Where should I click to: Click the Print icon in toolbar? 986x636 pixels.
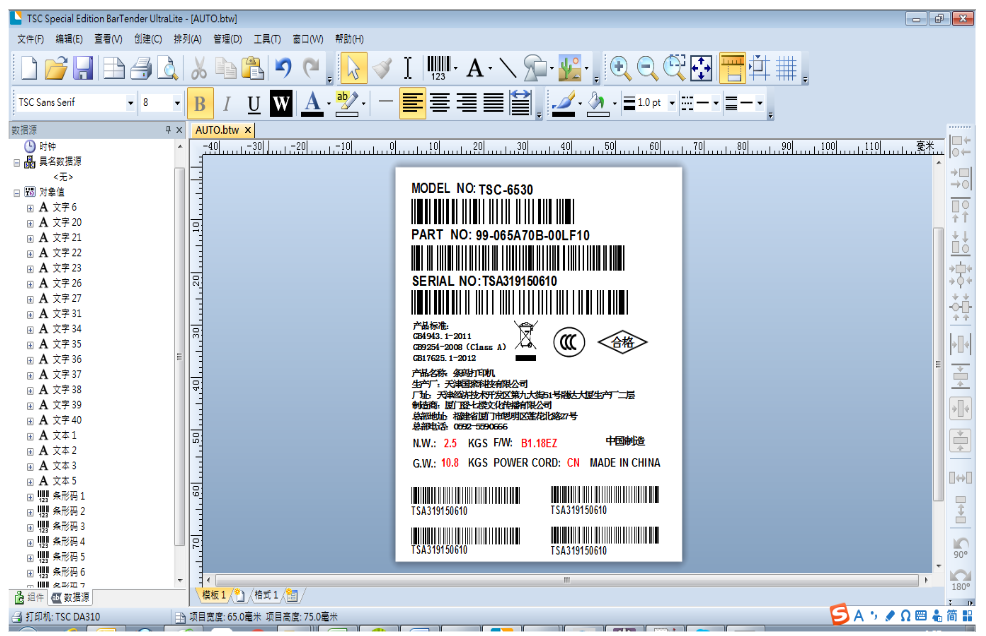pyautogui.click(x=141, y=68)
